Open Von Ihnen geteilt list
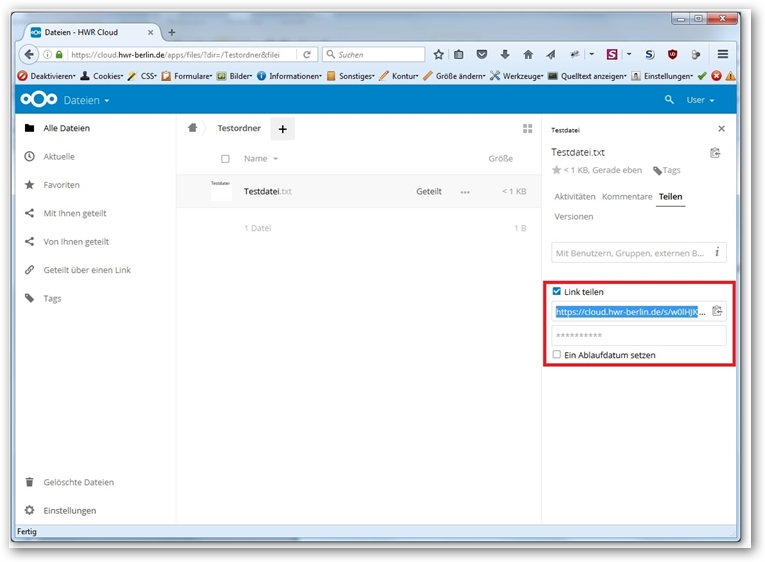The height and width of the screenshot is (562, 765). coord(76,241)
